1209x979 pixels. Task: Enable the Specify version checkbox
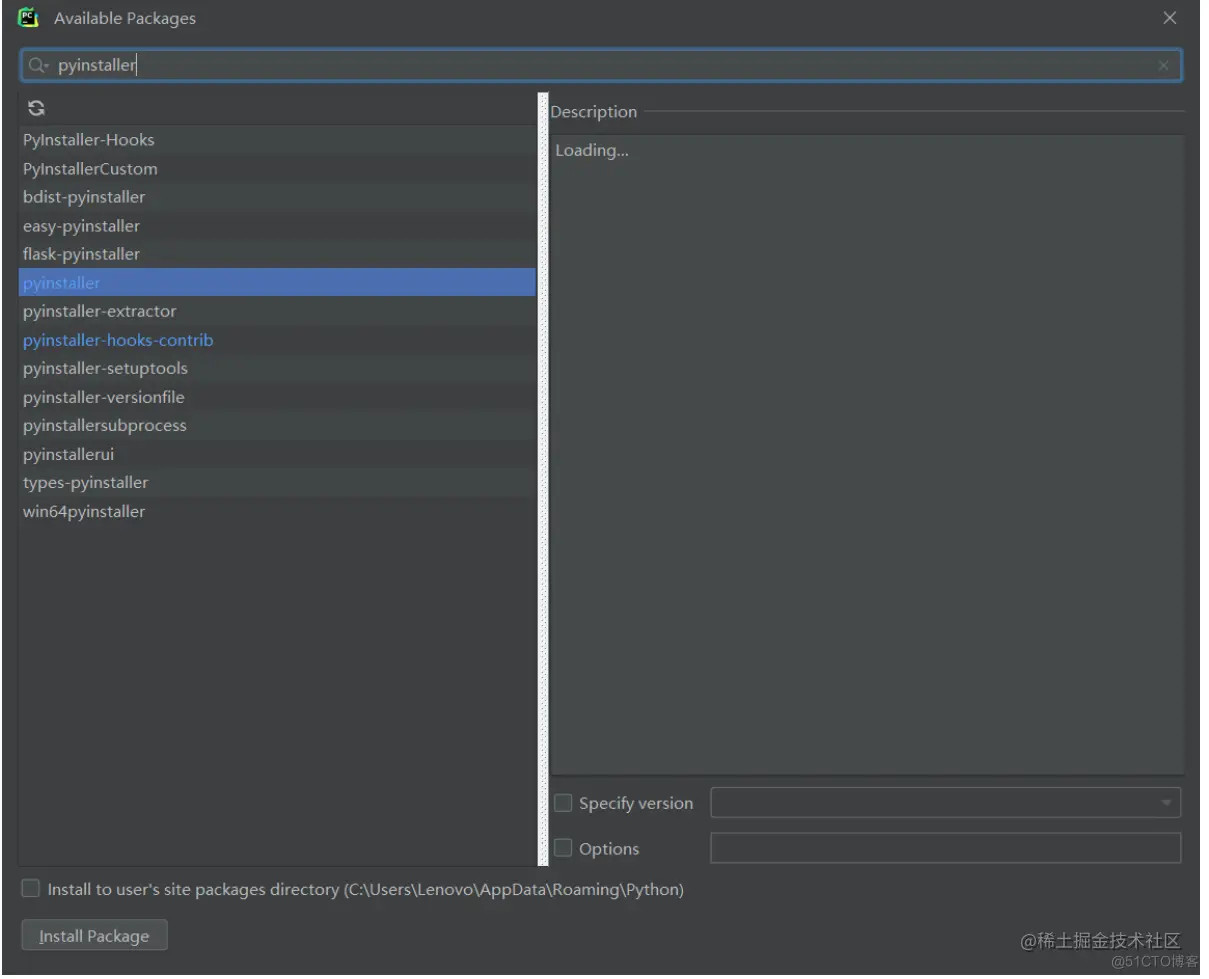pyautogui.click(x=563, y=803)
